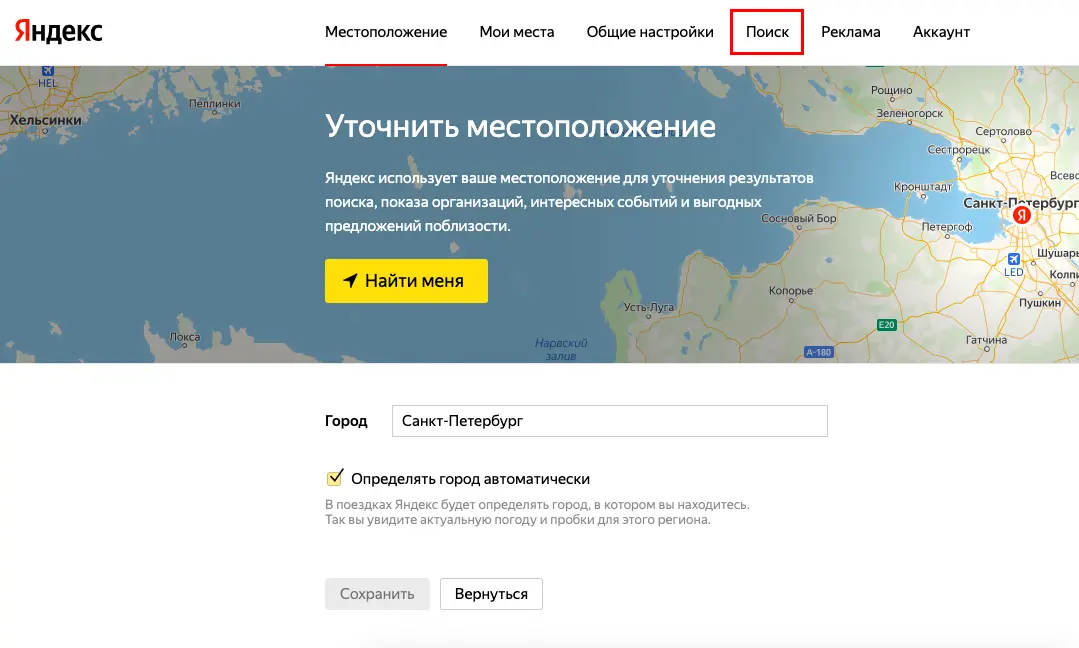This screenshot has width=1079, height=648.
Task: Click the Кронштадт label on the map
Action: [x=923, y=186]
